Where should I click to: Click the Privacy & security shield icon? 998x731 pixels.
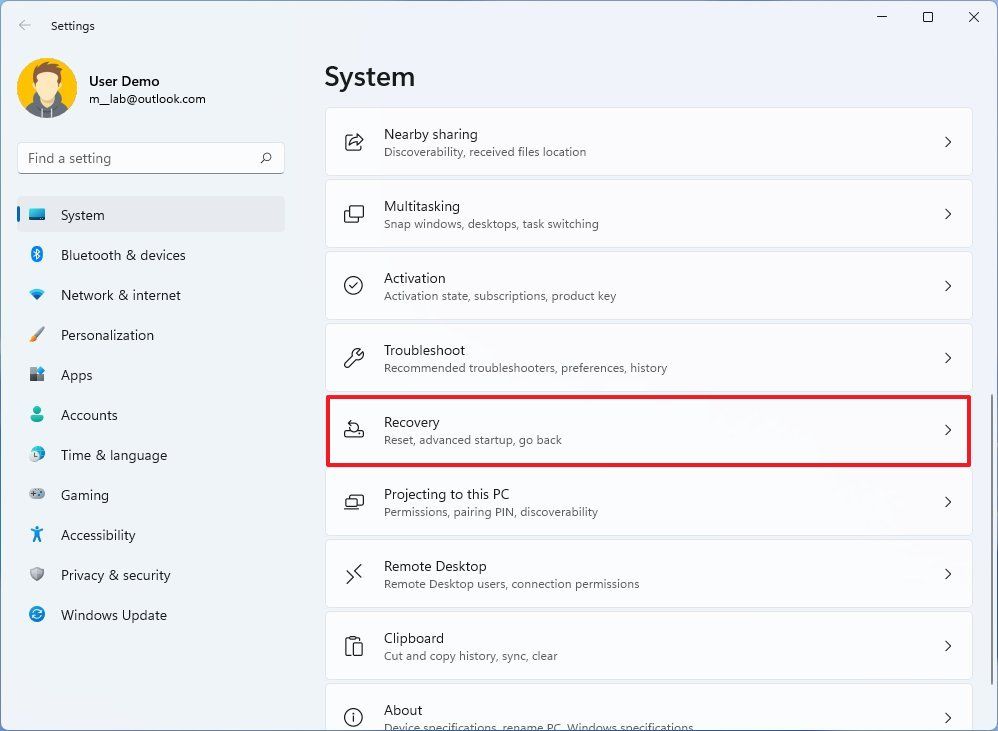pyautogui.click(x=37, y=575)
